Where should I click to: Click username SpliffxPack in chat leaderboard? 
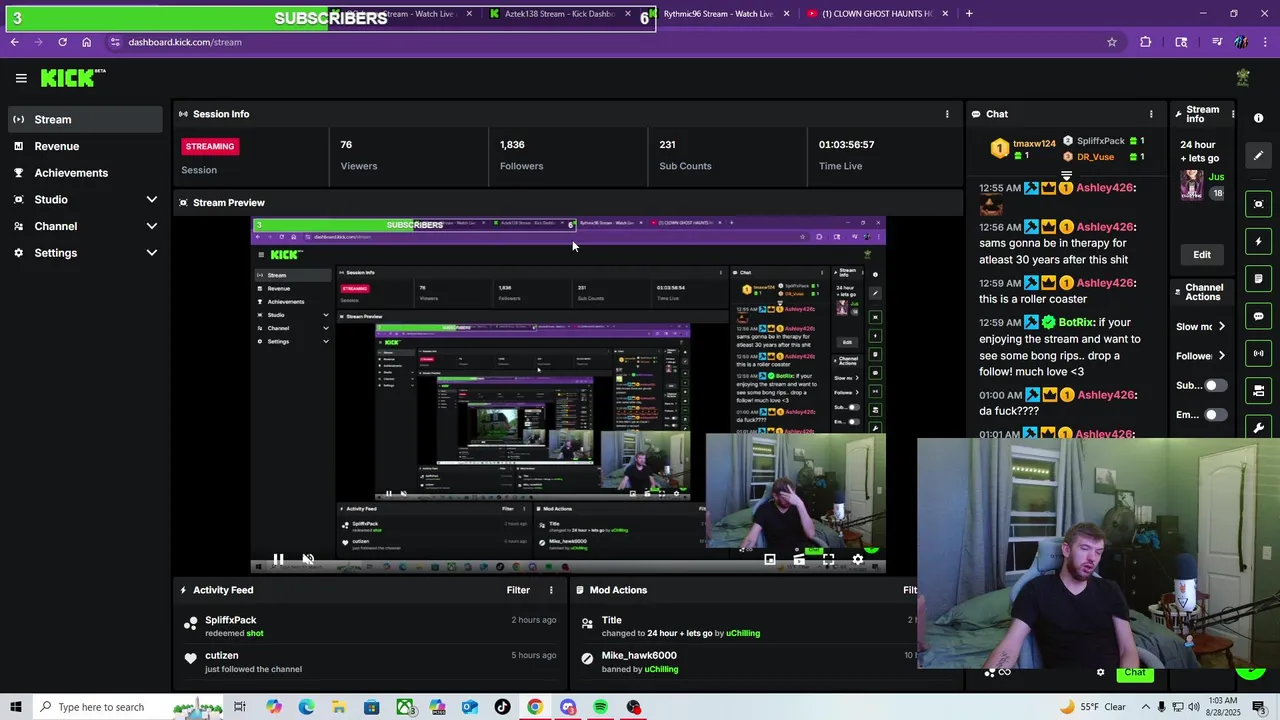pos(1101,141)
